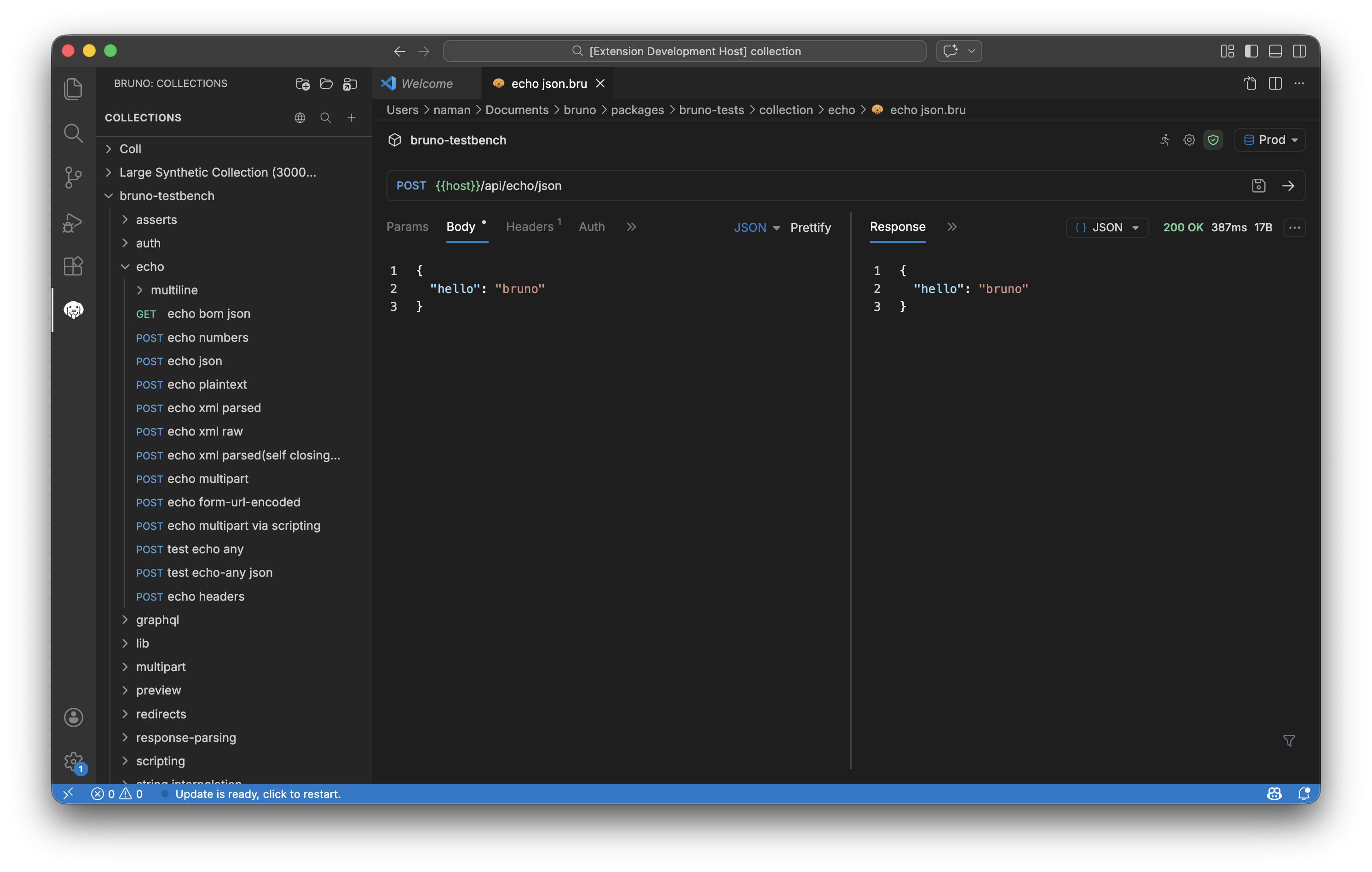Close the echo json.bru tab

(600, 84)
